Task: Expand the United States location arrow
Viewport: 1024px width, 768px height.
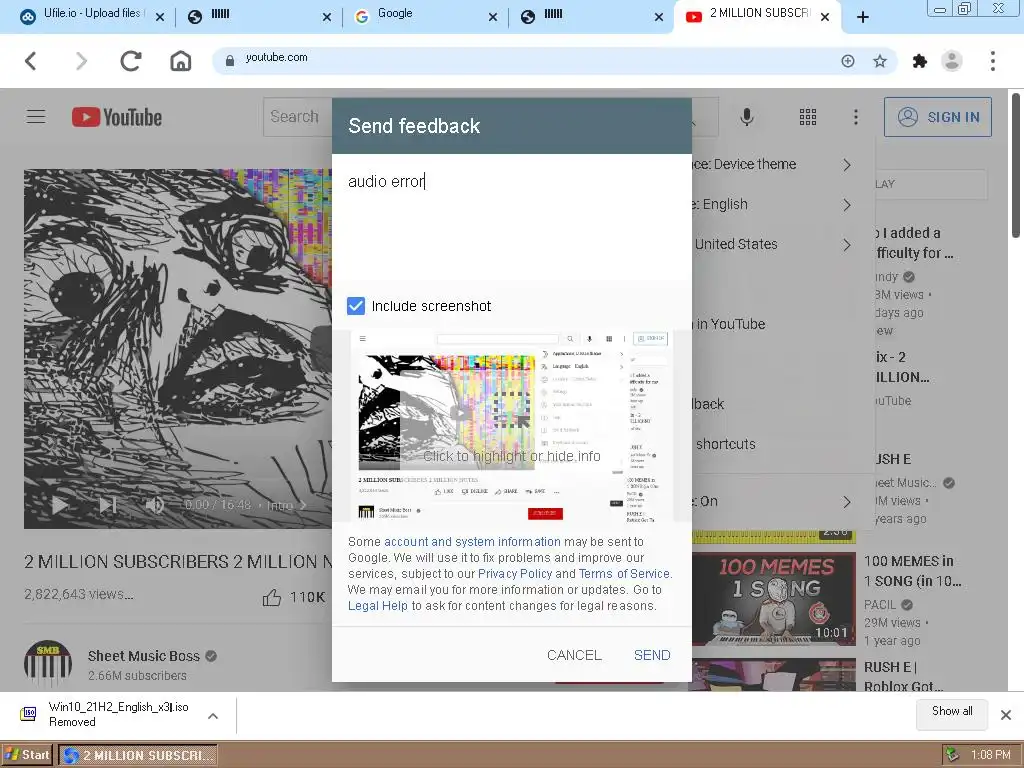Action: 846,245
